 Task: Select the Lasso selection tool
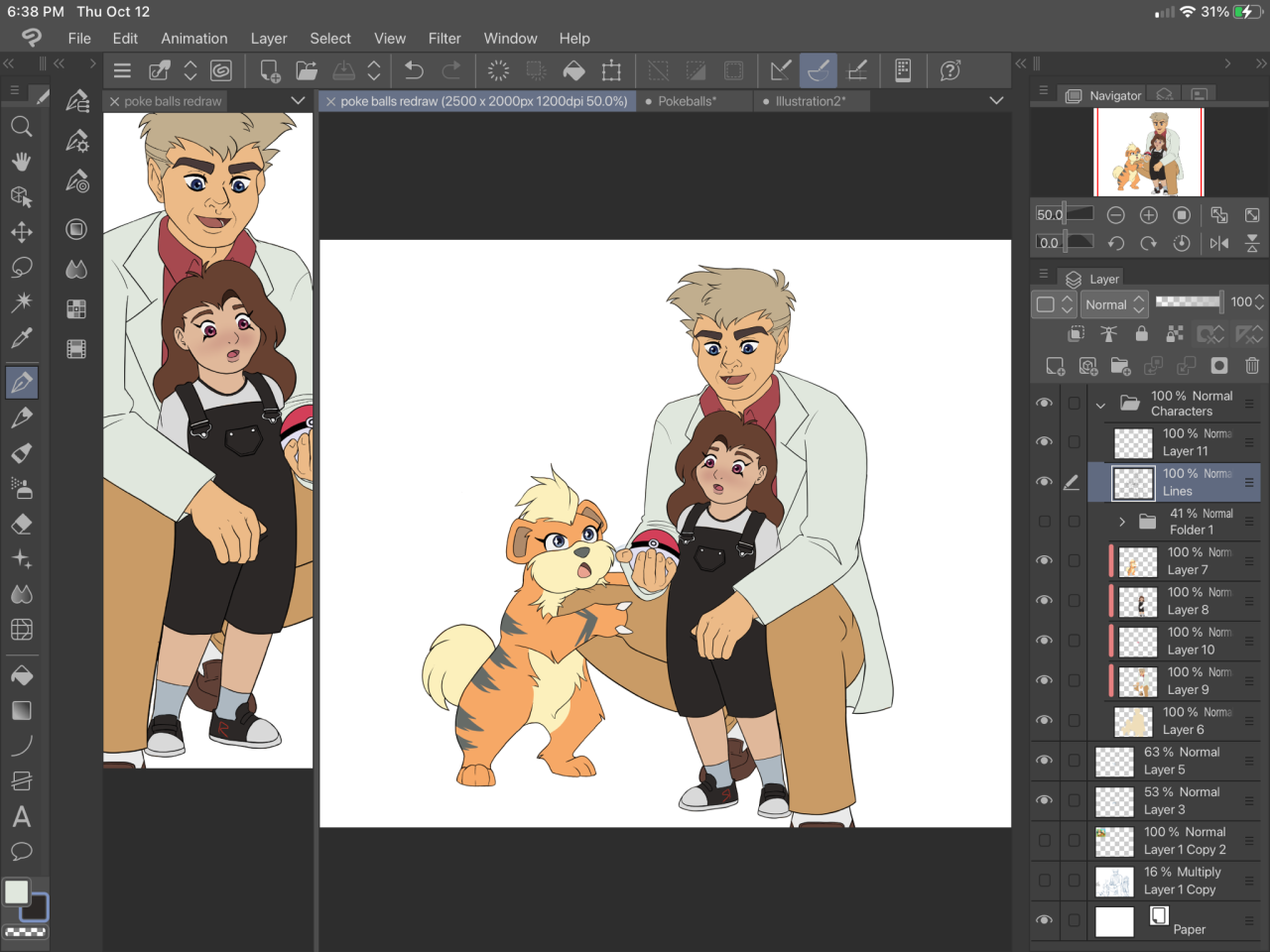point(21,268)
